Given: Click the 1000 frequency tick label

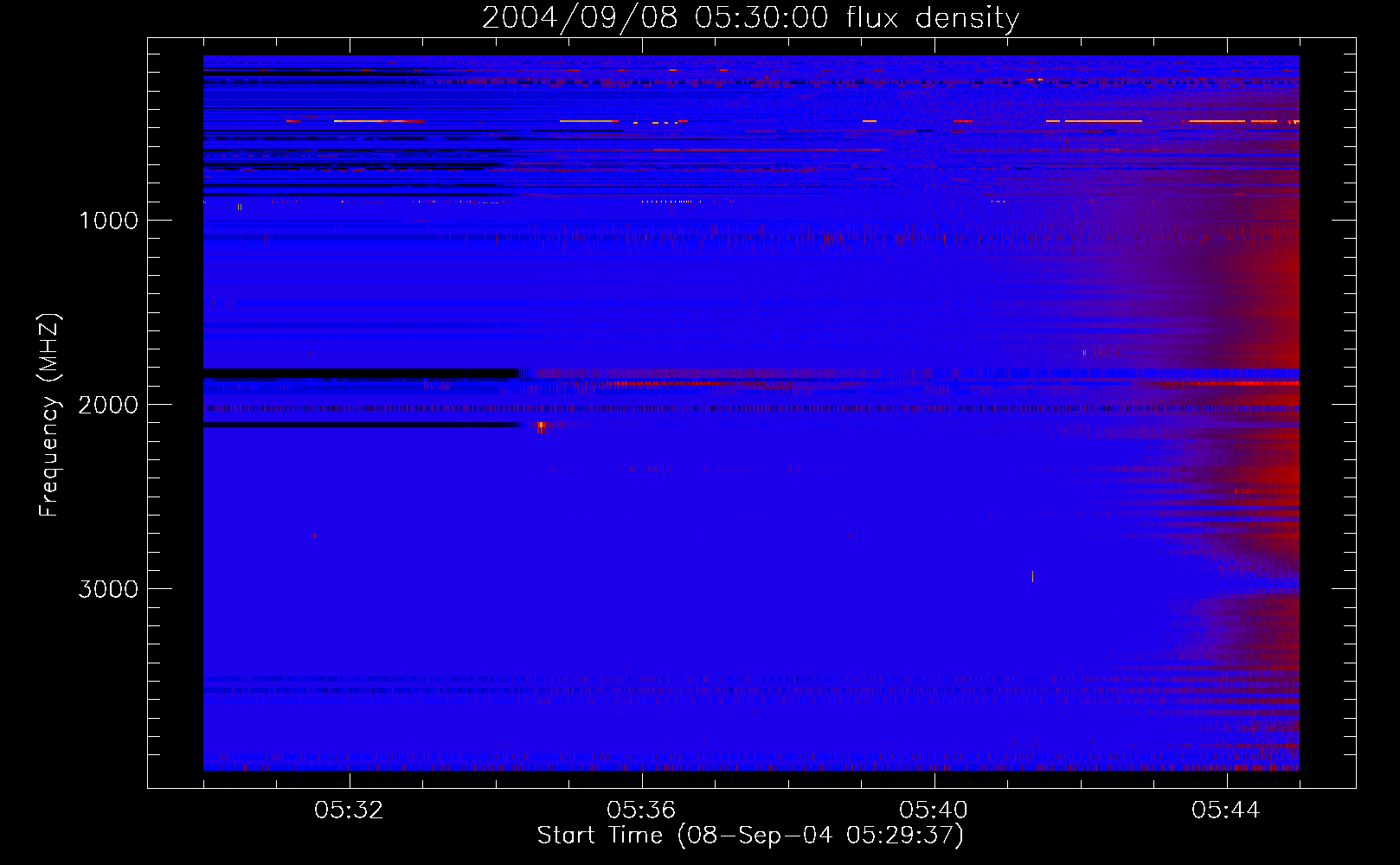Looking at the screenshot, I should click(x=109, y=221).
